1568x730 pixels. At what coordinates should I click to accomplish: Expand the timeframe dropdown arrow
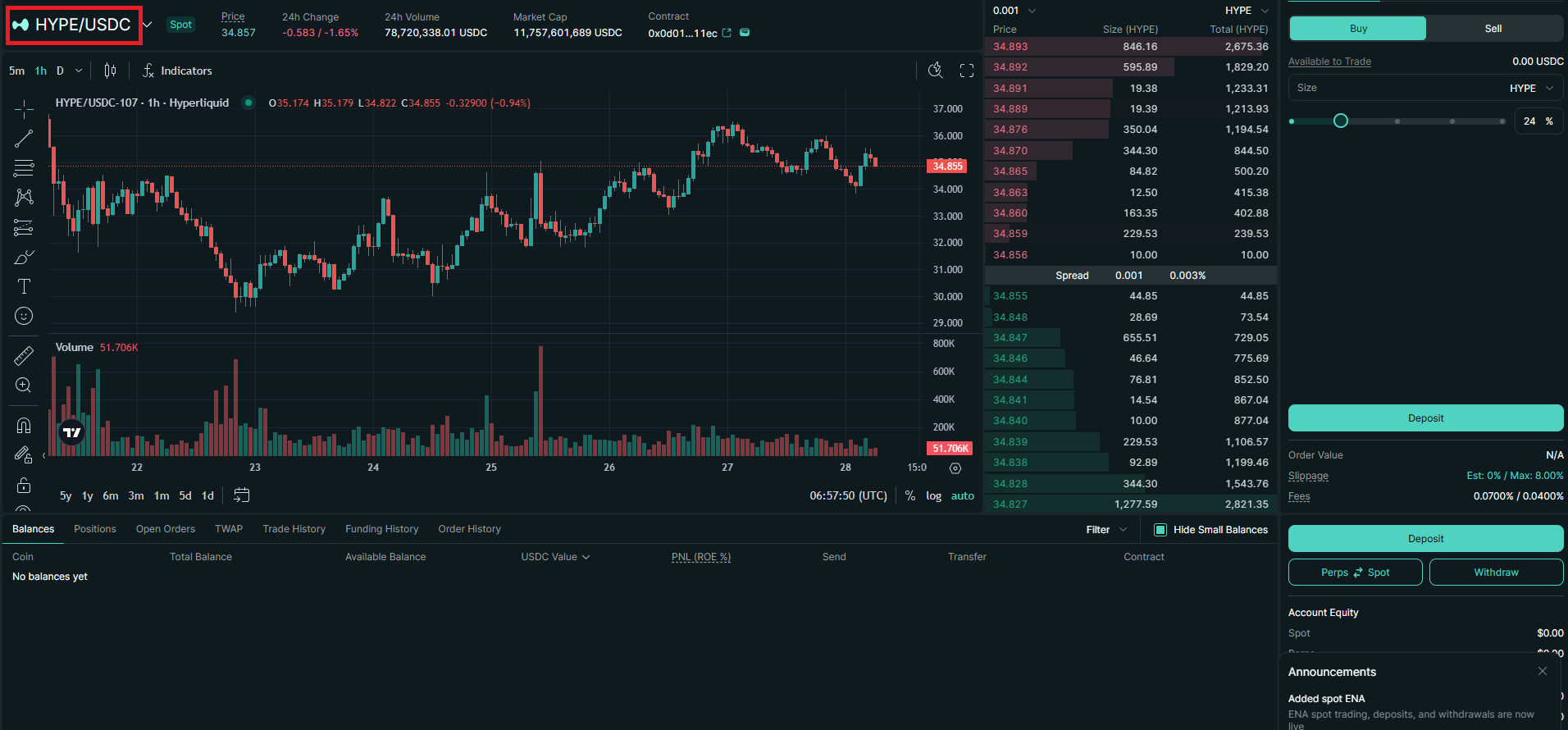click(79, 71)
